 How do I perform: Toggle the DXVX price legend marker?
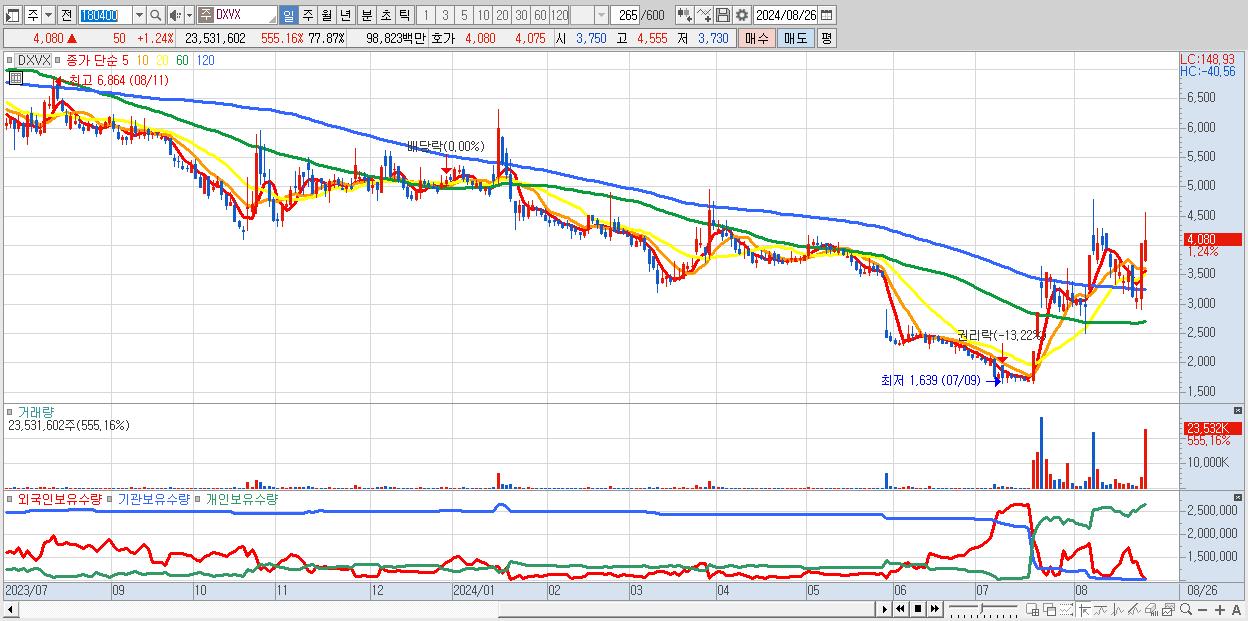click(x=11, y=60)
